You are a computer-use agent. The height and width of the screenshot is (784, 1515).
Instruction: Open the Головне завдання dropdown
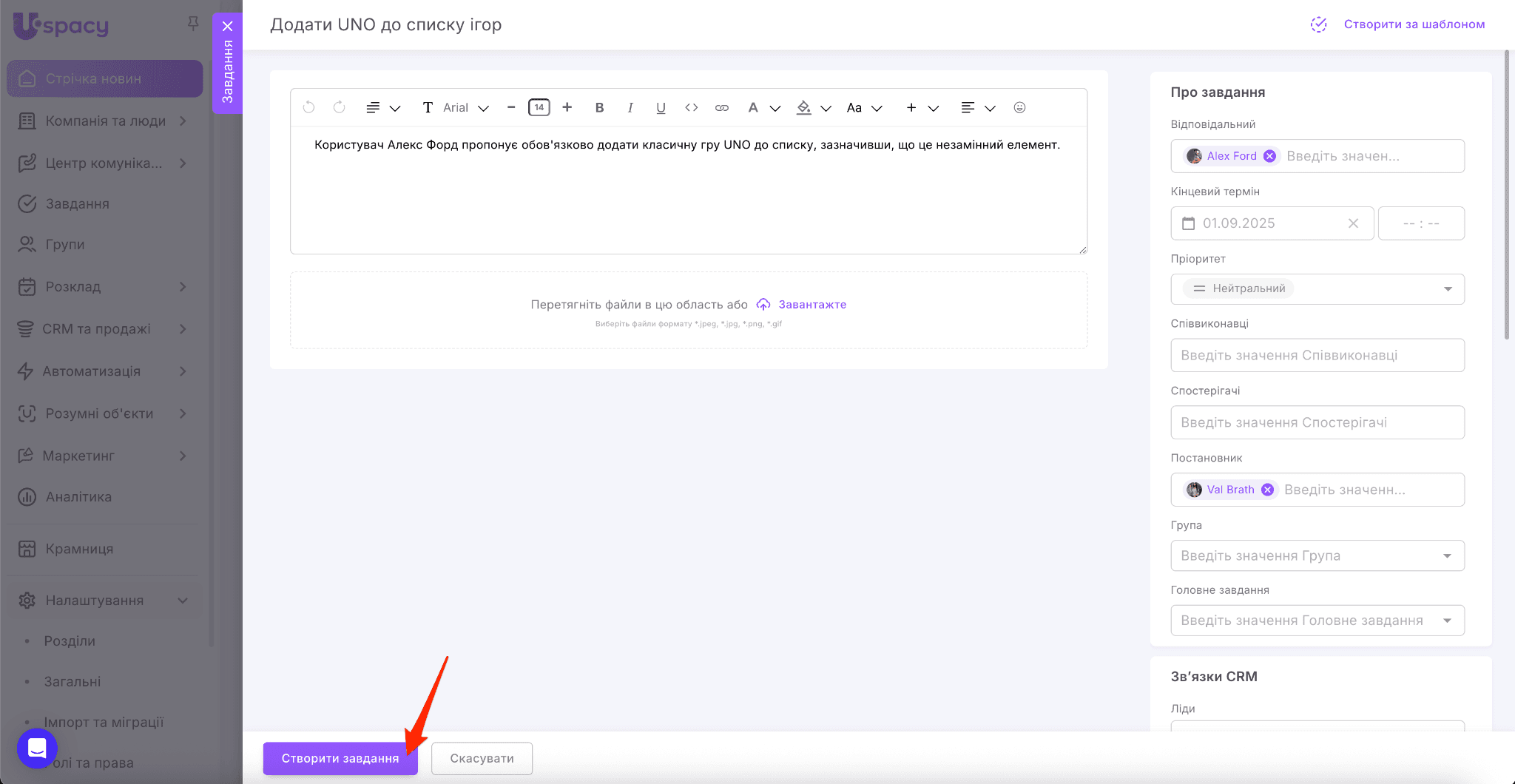click(1317, 621)
